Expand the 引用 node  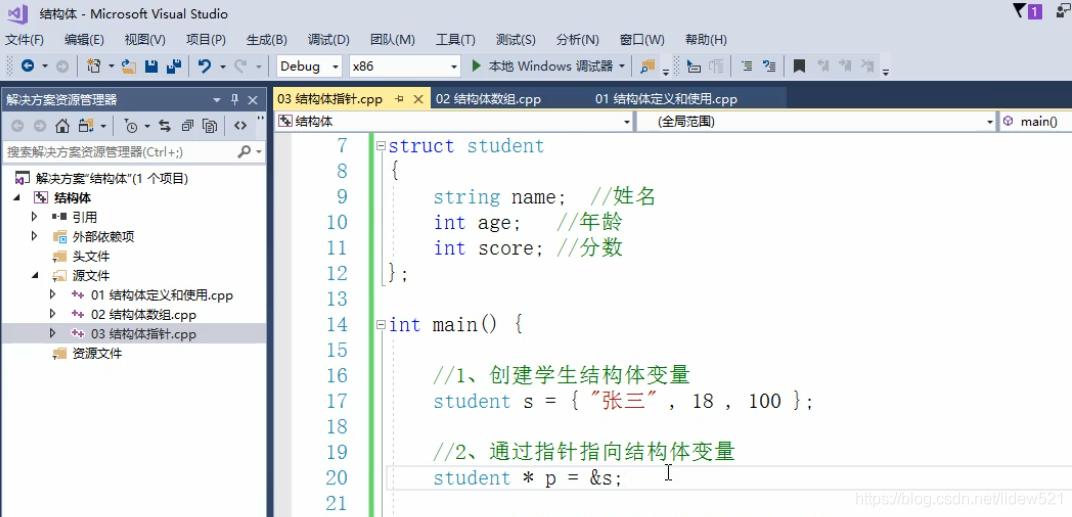tap(35, 217)
